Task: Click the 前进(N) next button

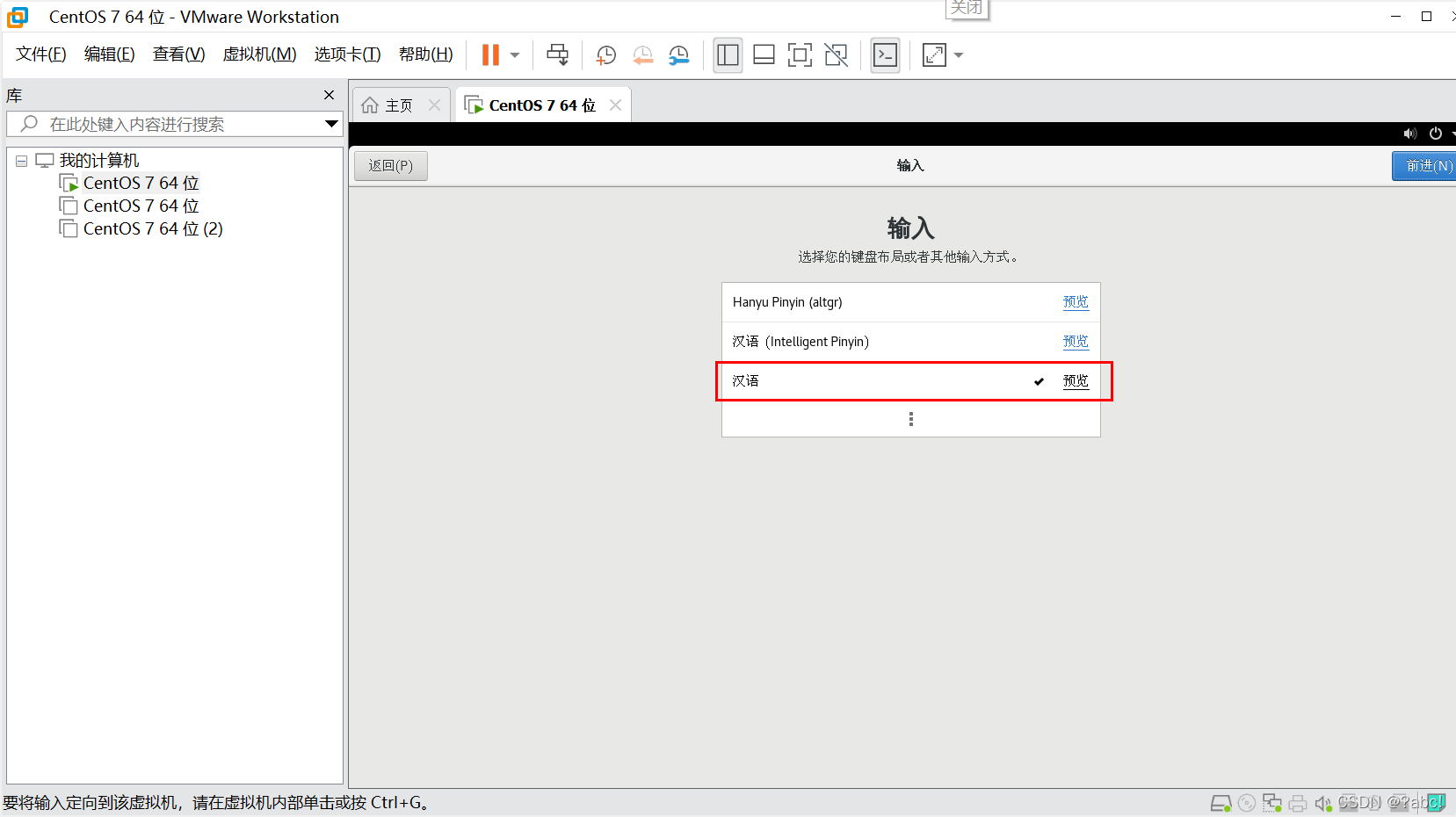Action: coord(1425,165)
